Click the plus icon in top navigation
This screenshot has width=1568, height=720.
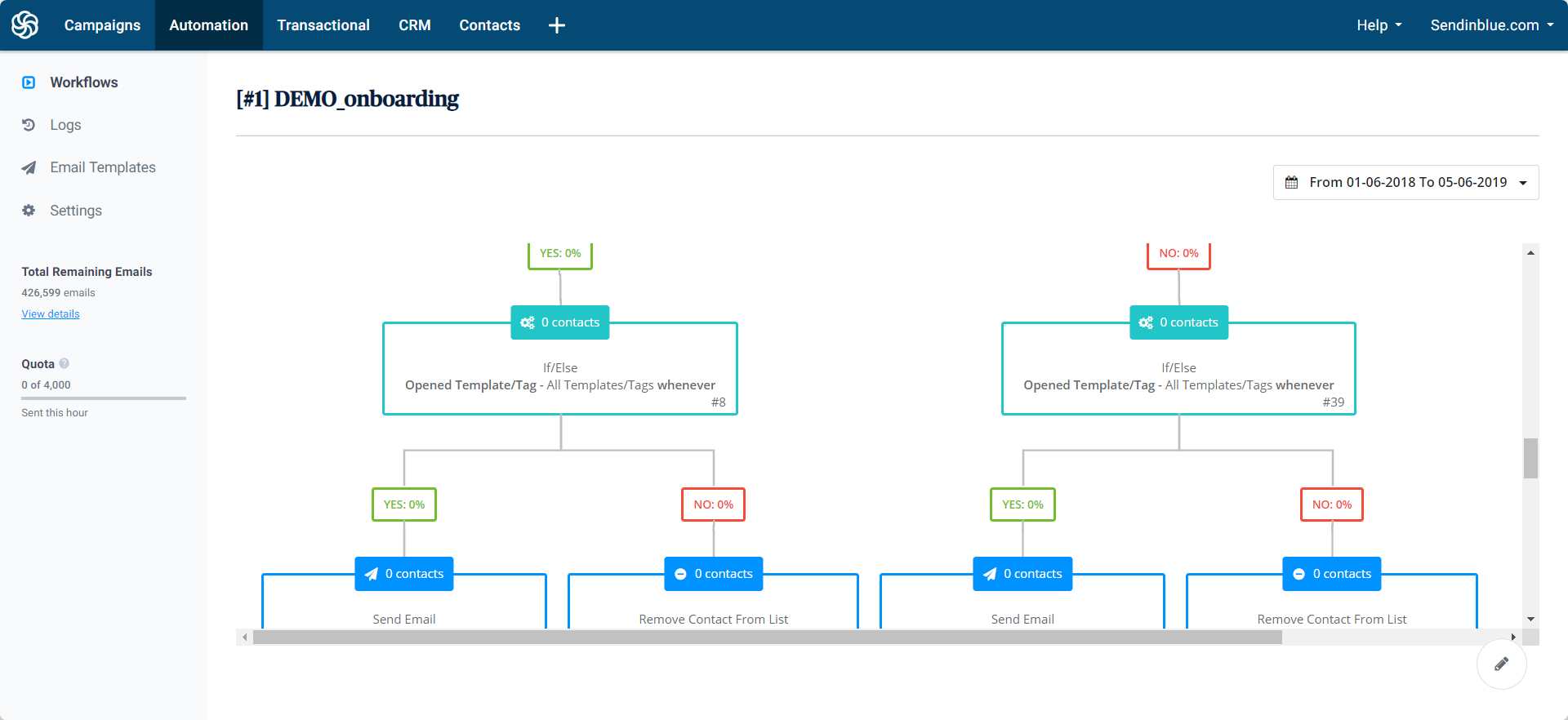click(x=556, y=25)
